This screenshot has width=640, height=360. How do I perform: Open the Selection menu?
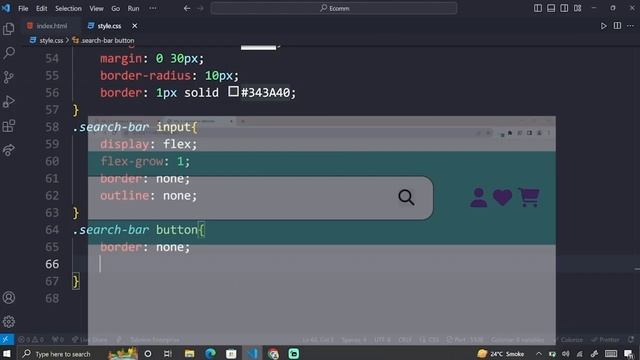(68, 8)
